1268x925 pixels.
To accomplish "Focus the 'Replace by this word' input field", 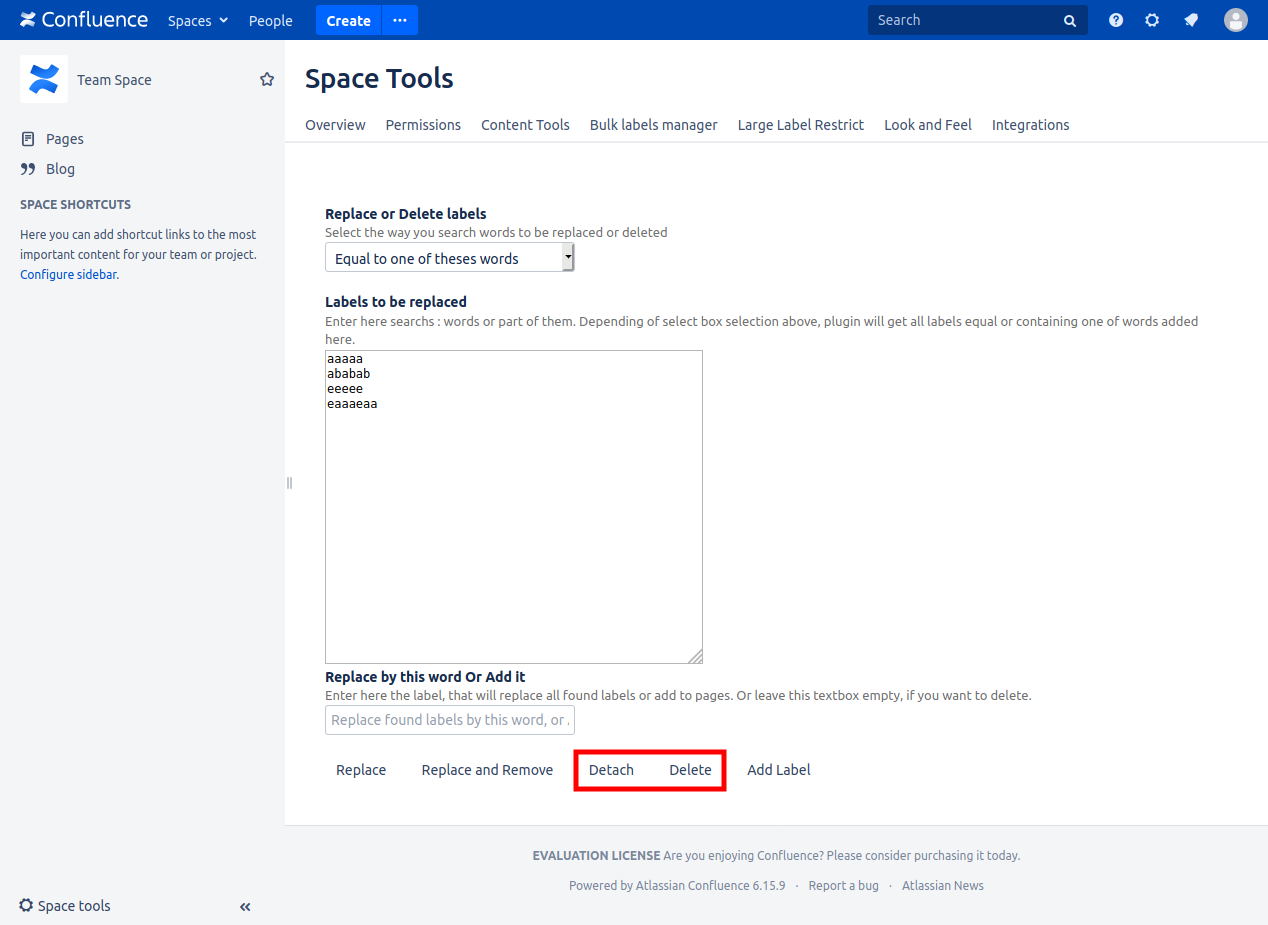I will pyautogui.click(x=450, y=720).
